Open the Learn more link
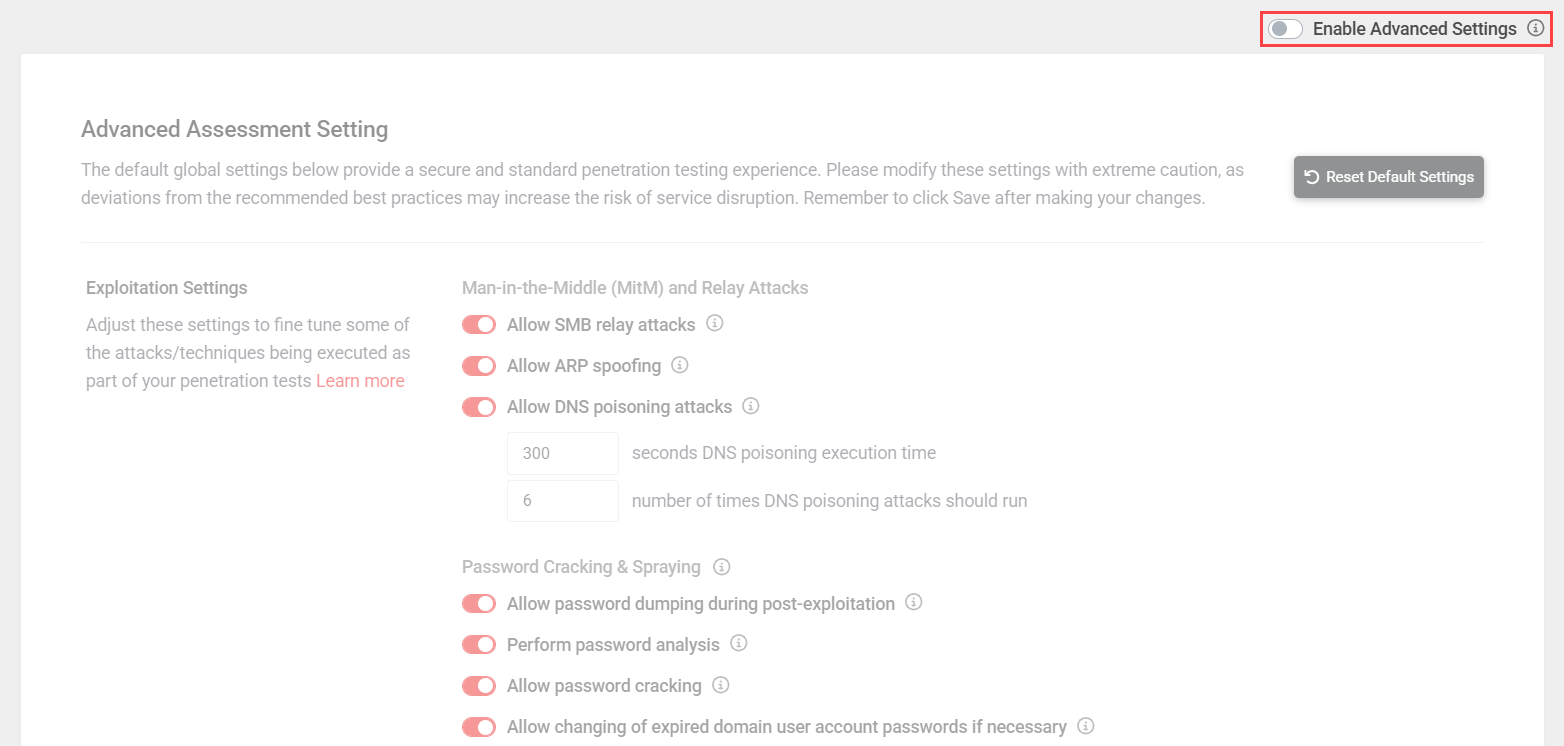Image resolution: width=1564 pixels, height=746 pixels. point(360,381)
